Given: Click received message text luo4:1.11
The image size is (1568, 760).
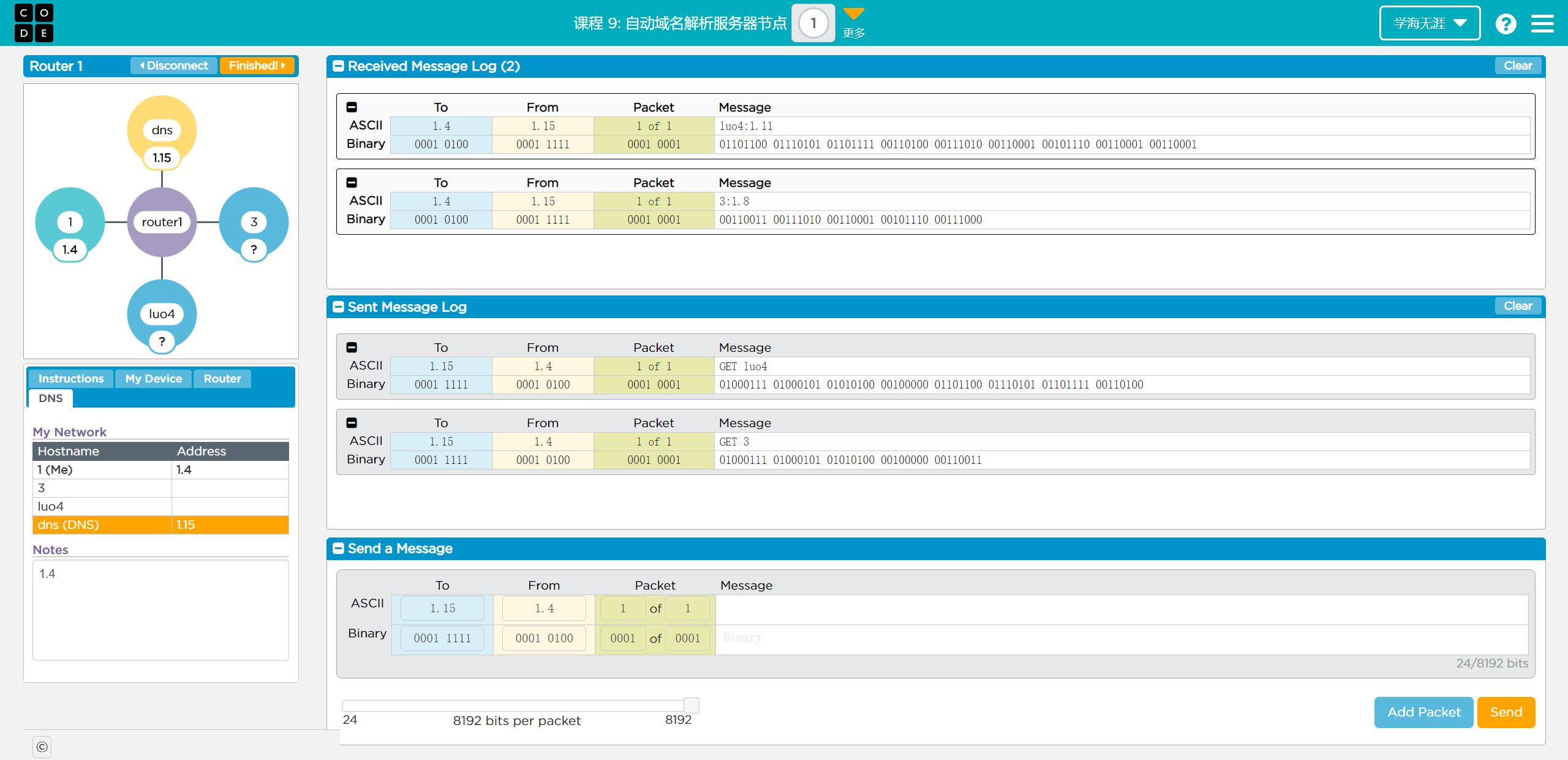Looking at the screenshot, I should (x=745, y=126).
